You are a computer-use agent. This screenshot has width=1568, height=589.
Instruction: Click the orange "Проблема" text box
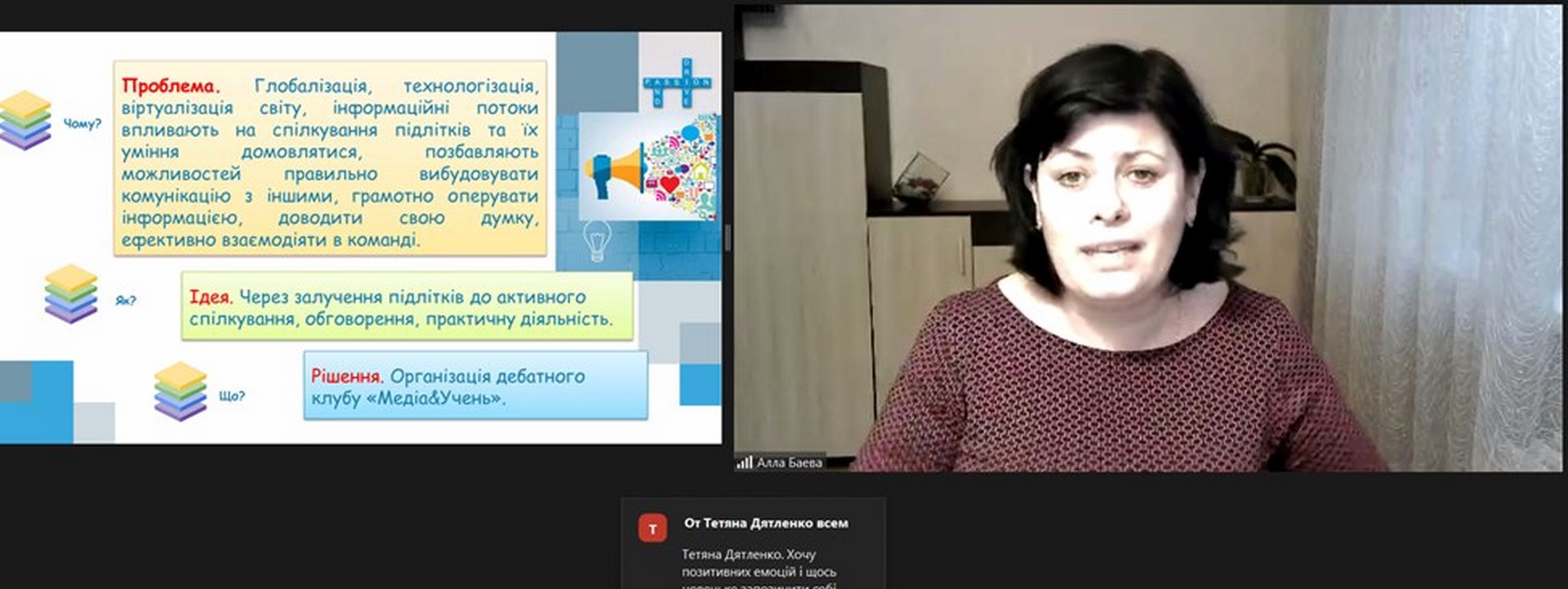(329, 159)
